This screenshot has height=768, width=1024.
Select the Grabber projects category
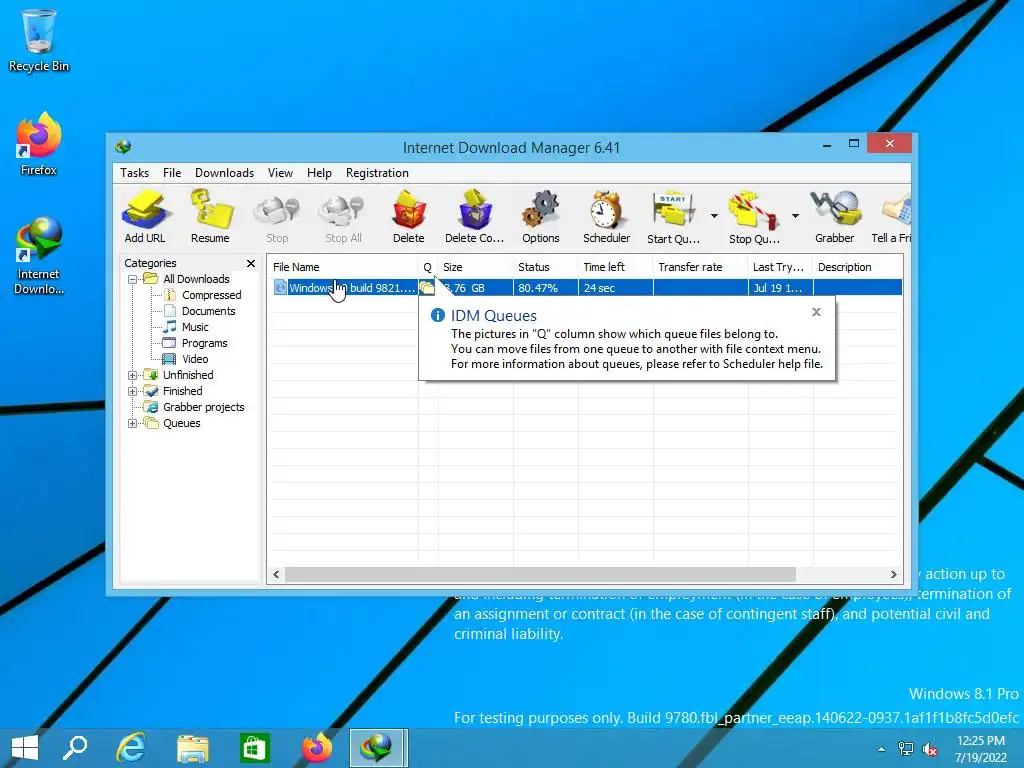[x=203, y=408]
